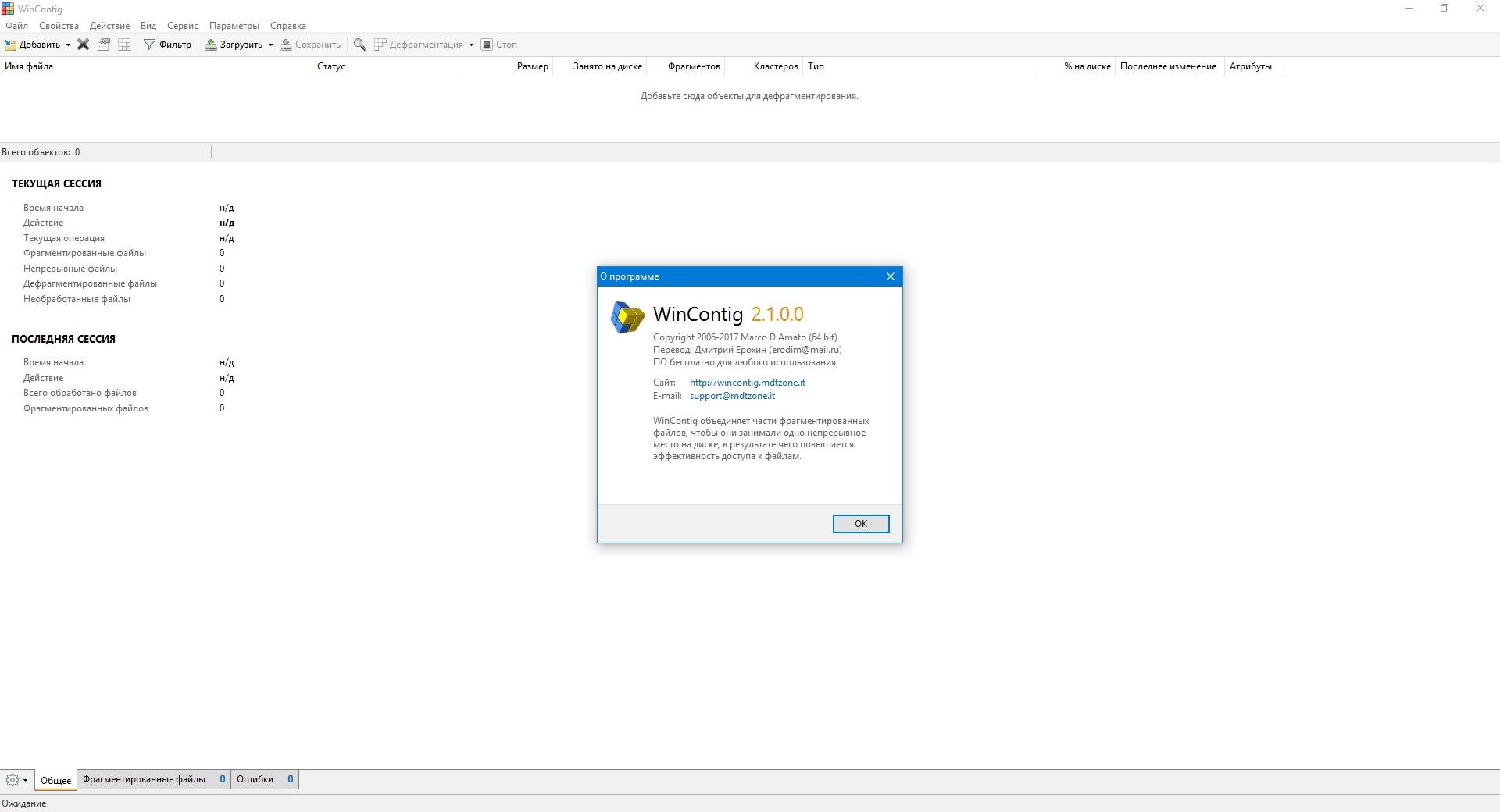Click the Добавить (Add) toolbar button
Viewport: 1500px width, 812px height.
pyautogui.click(x=33, y=45)
